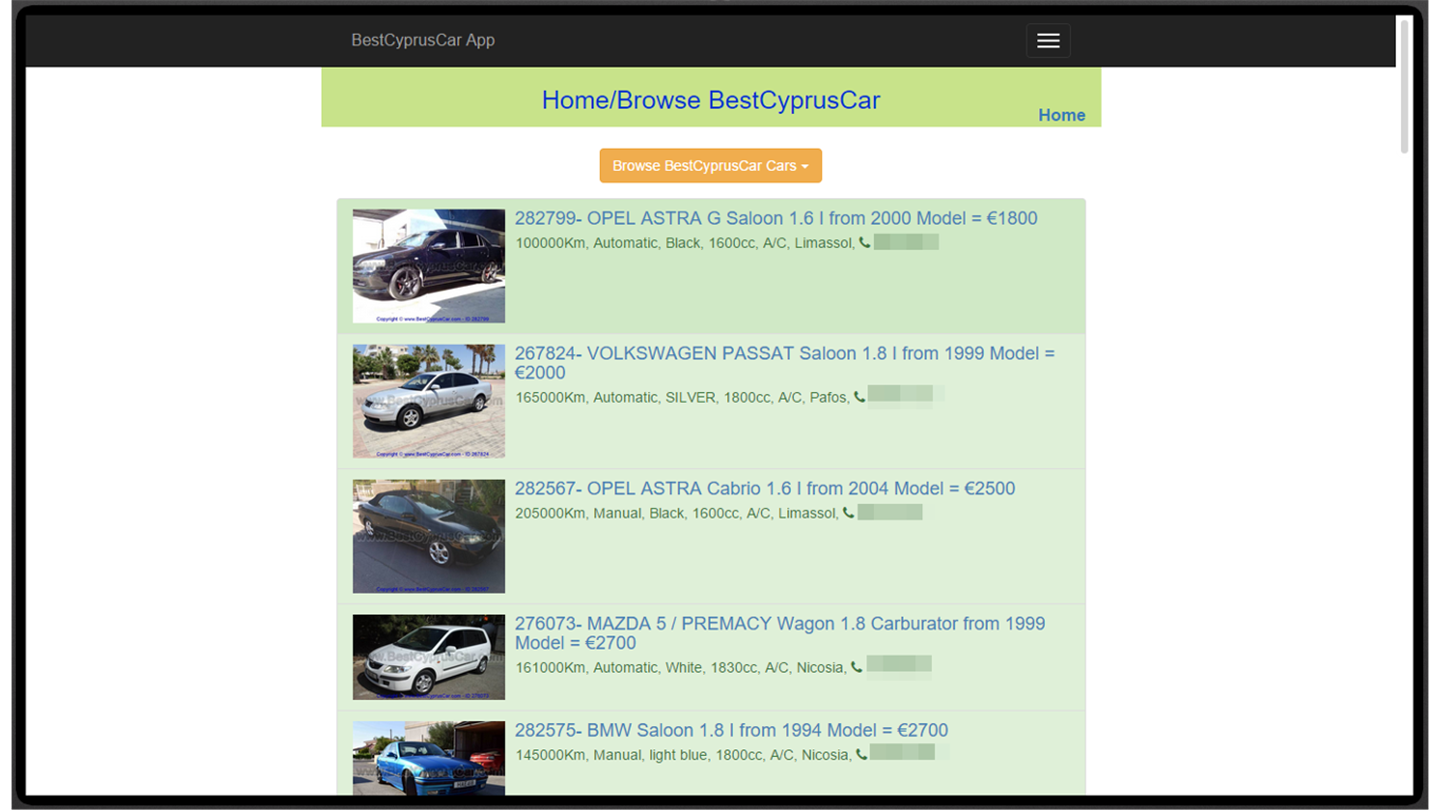Open the MAZDA 5 / PREMACY Wagon listing title
Viewport: 1440px width, 810px height.
coord(780,633)
